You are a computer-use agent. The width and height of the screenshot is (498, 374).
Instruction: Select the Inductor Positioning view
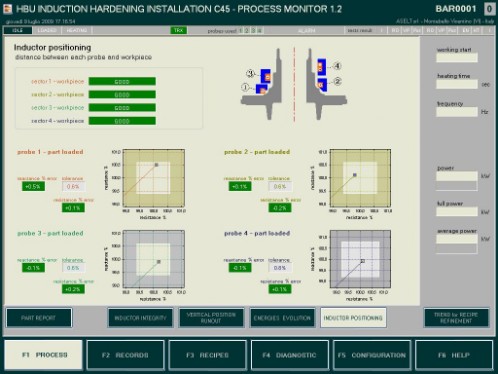point(353,318)
